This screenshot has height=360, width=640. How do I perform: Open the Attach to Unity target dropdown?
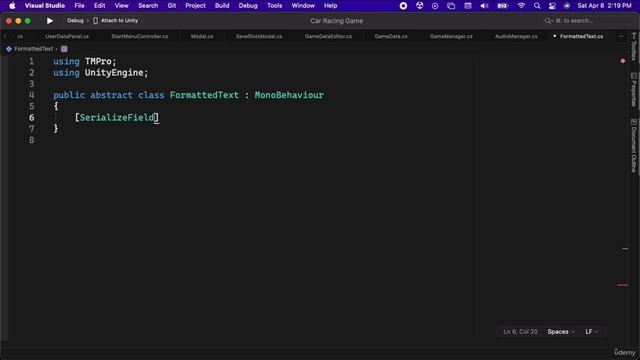coord(119,20)
